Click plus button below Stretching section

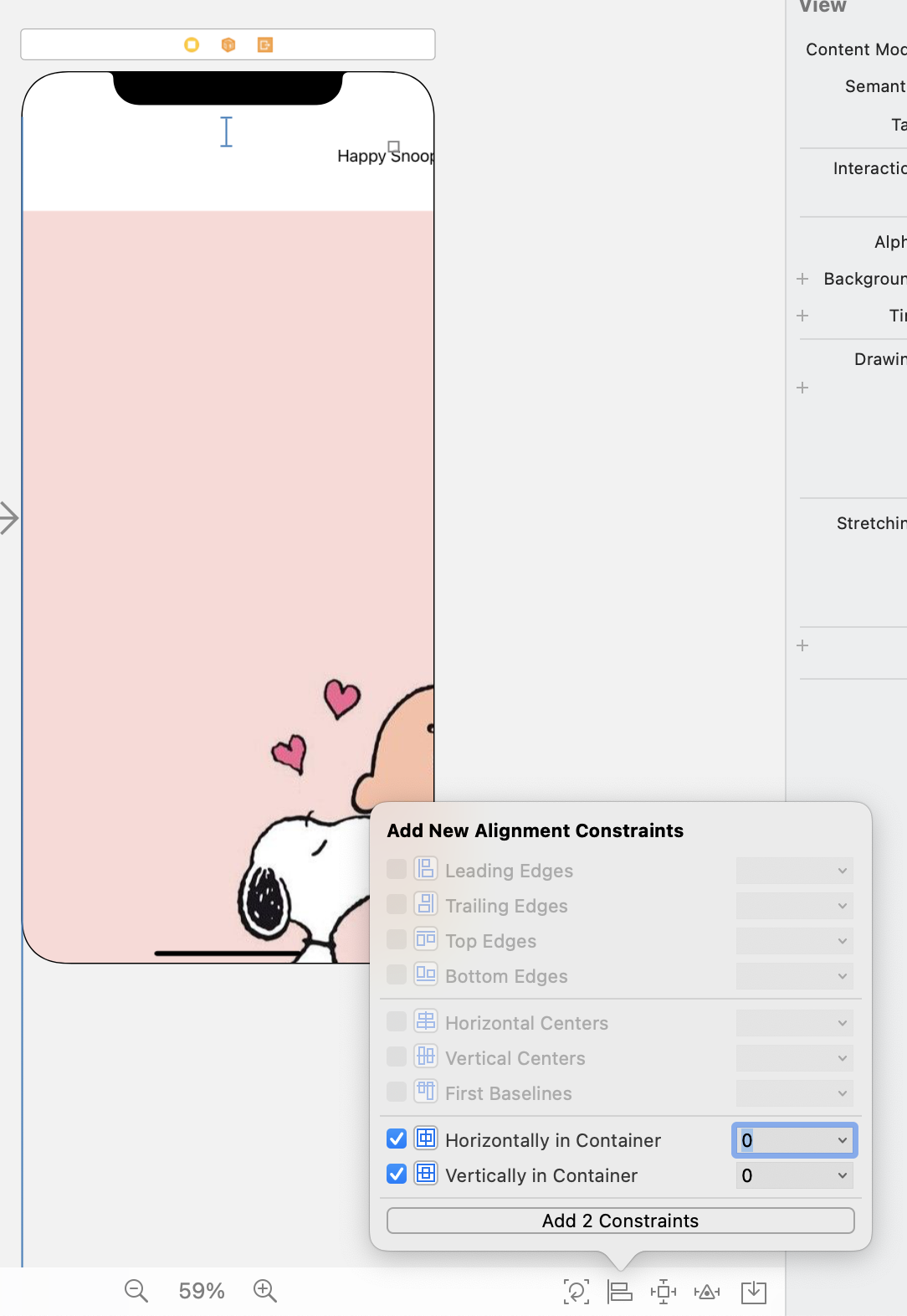(x=802, y=645)
